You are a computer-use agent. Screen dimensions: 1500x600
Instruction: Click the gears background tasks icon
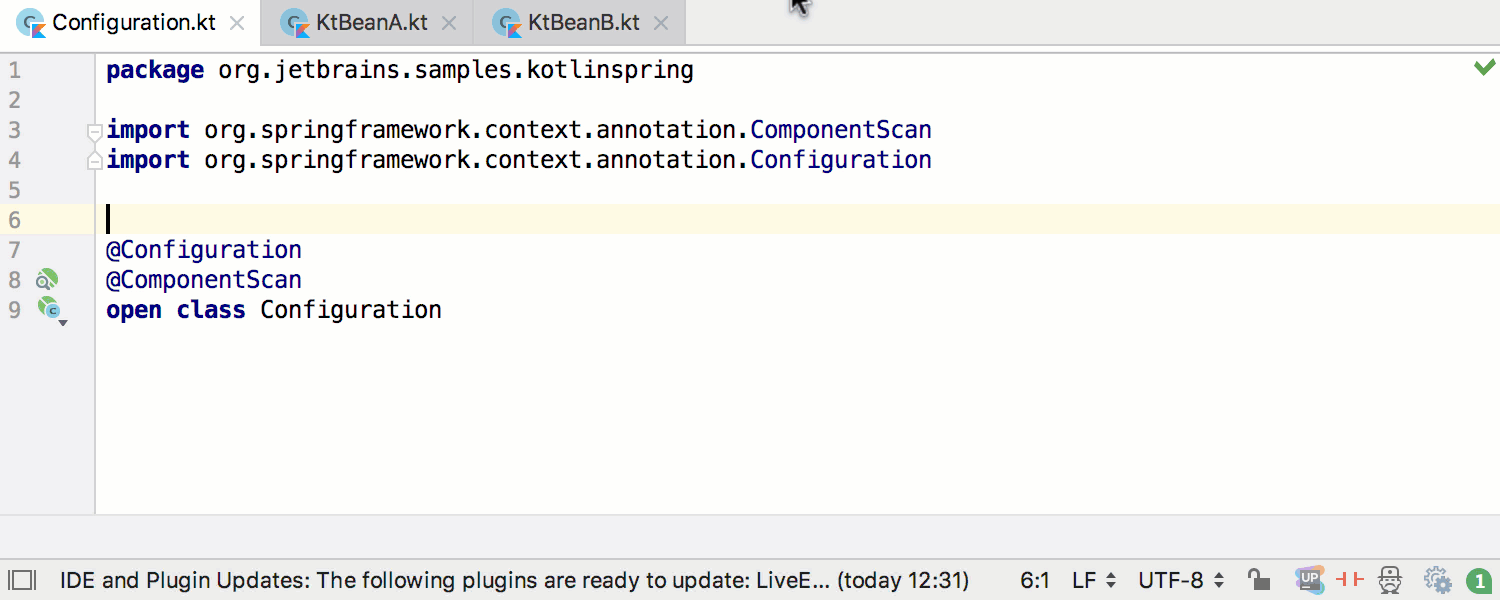pyautogui.click(x=1437, y=580)
